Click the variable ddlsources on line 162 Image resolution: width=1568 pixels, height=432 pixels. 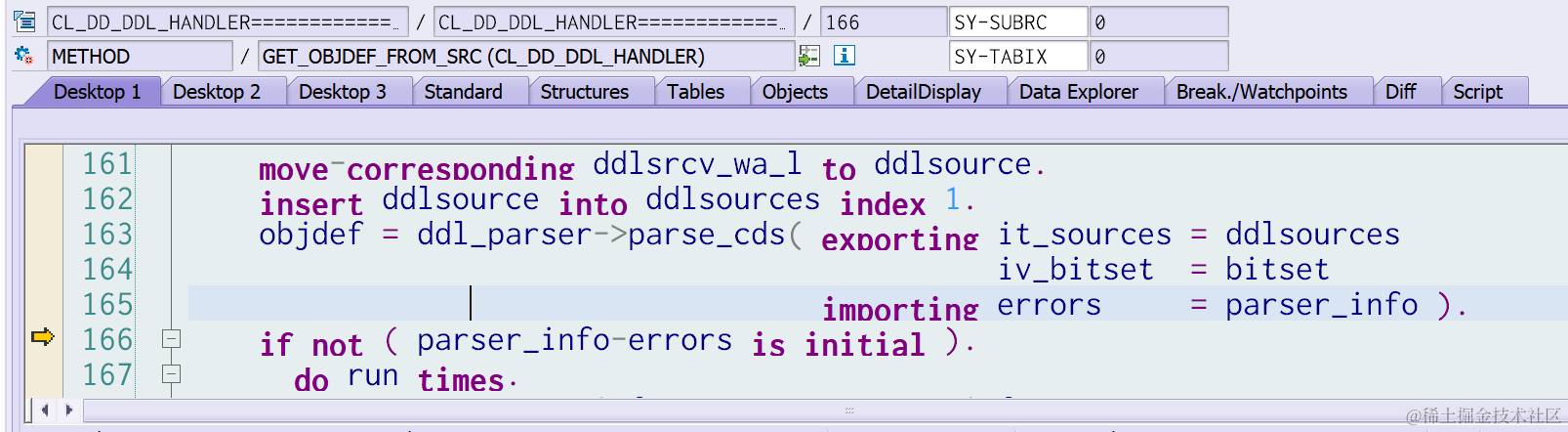[732, 198]
